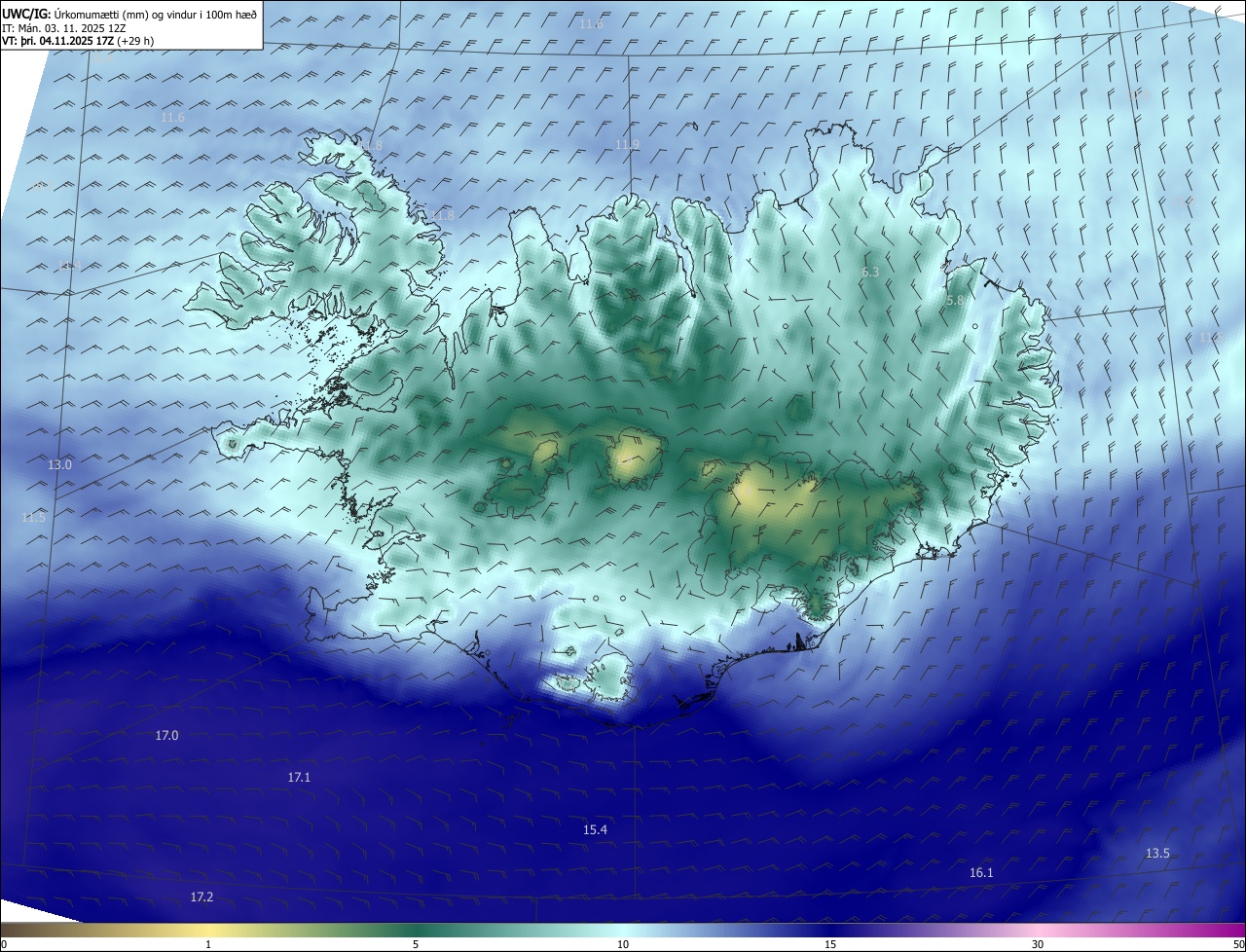Click the legend tick label 5
The width and height of the screenshot is (1246, 952).
pos(416,944)
